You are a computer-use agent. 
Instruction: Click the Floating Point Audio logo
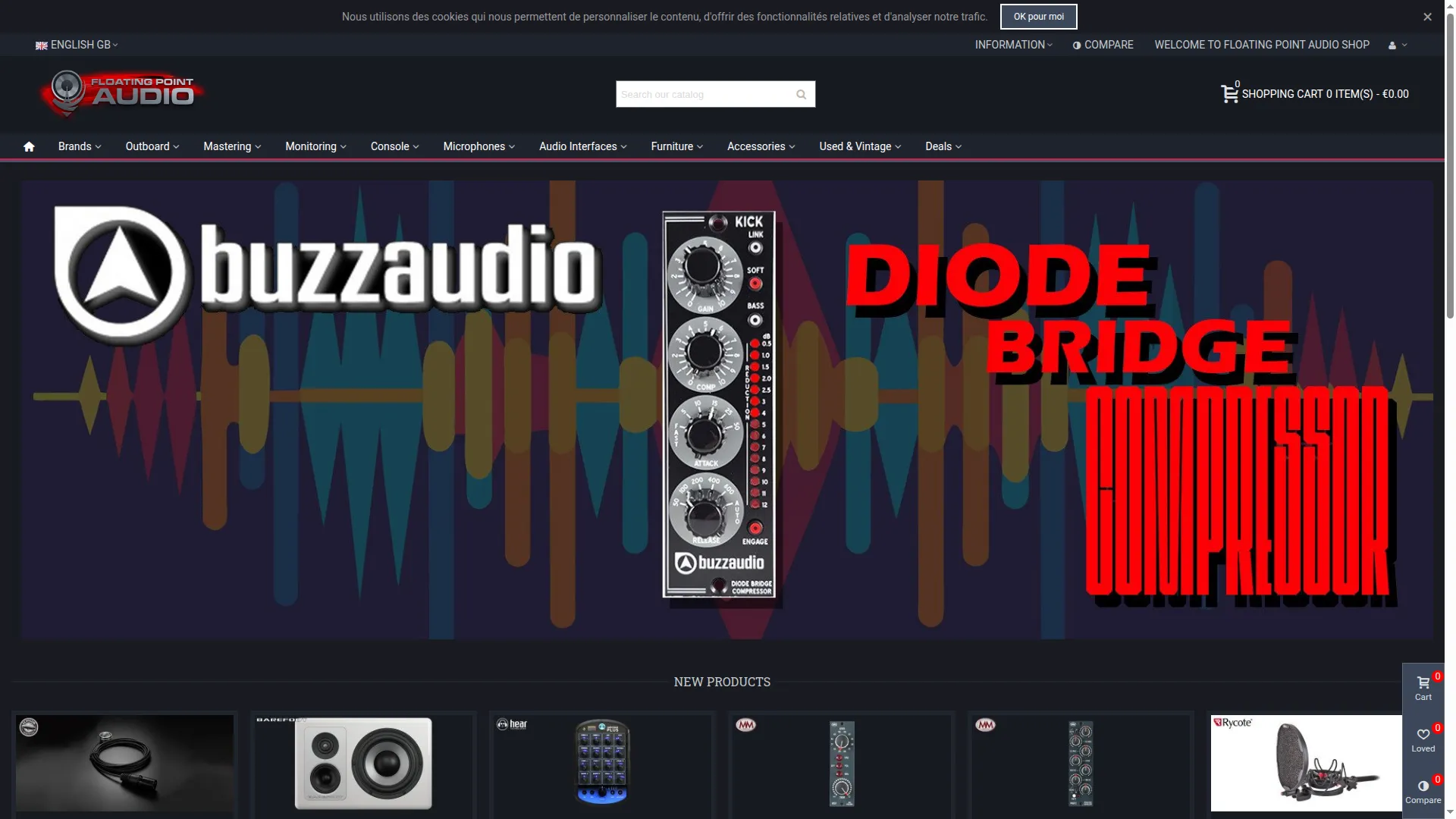tap(122, 93)
